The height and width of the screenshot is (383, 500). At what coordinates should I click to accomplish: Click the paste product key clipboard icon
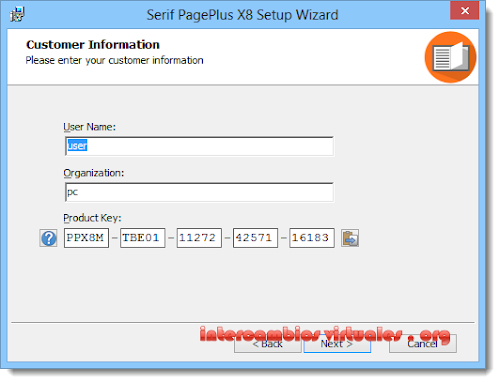click(350, 238)
